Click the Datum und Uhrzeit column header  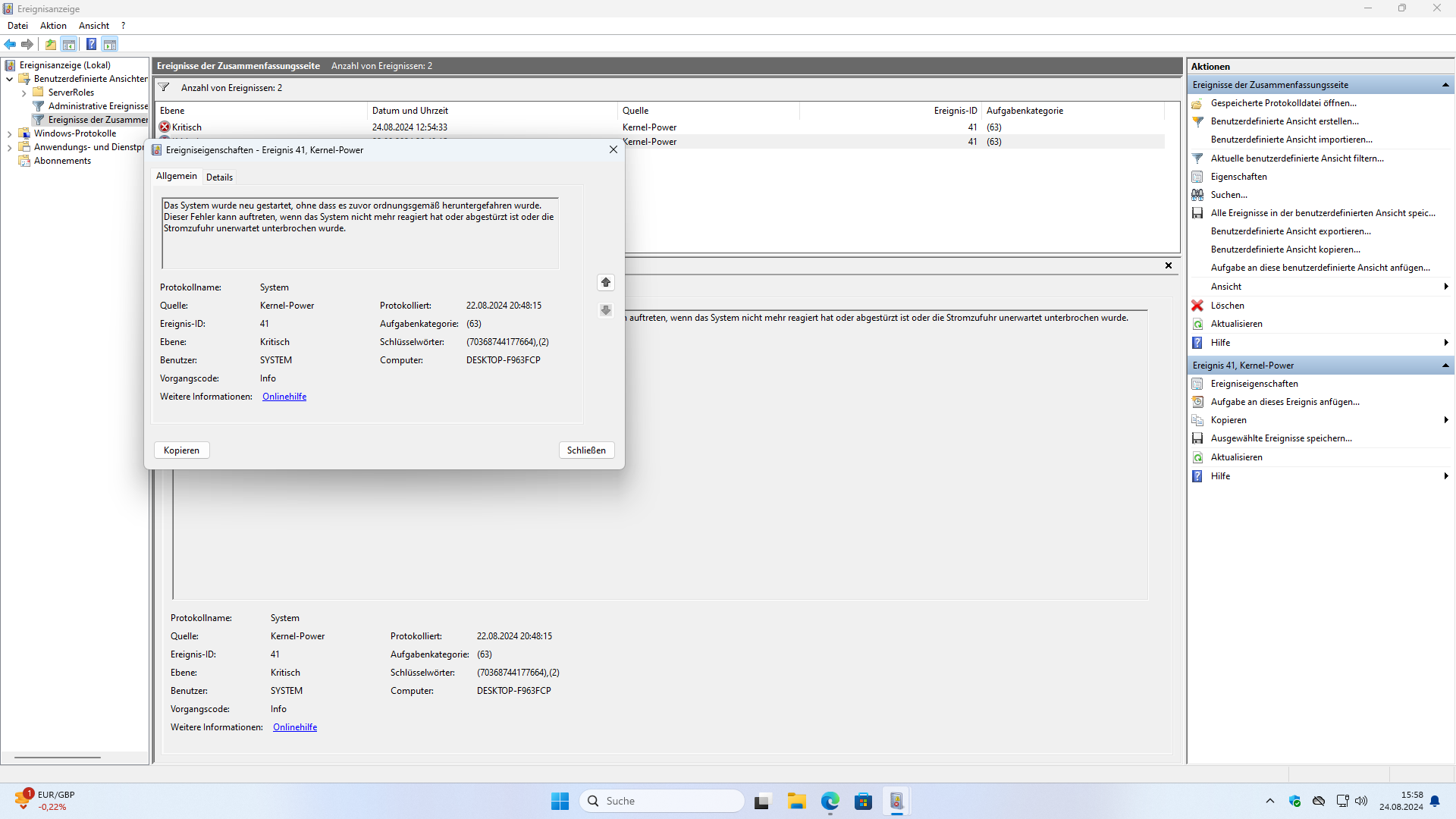point(410,111)
